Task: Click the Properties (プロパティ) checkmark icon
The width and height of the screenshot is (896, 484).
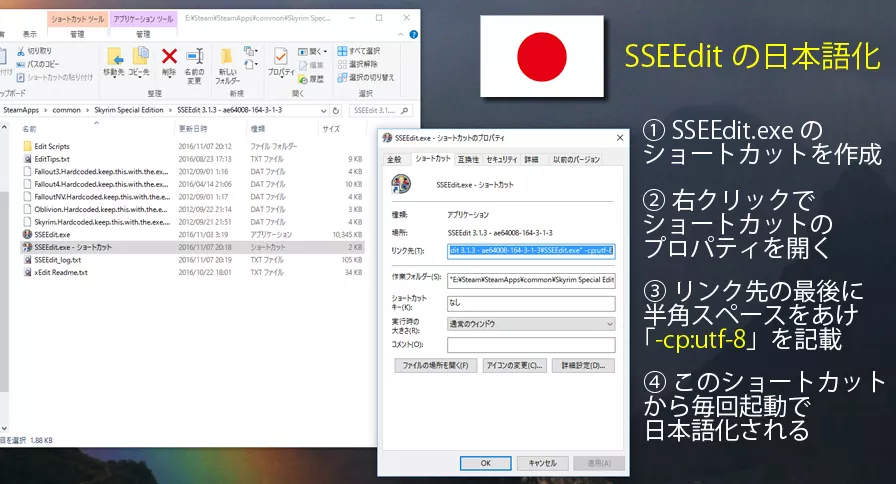Action: (x=280, y=56)
